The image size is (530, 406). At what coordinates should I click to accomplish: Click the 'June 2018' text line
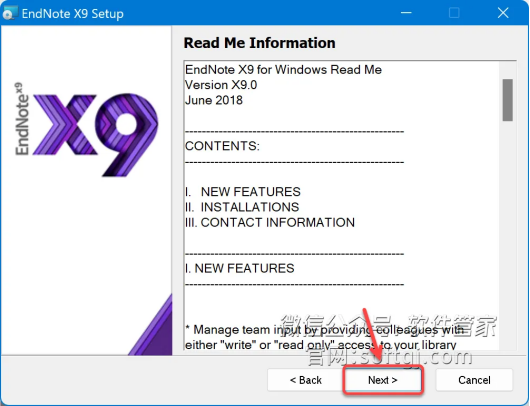pos(214,100)
